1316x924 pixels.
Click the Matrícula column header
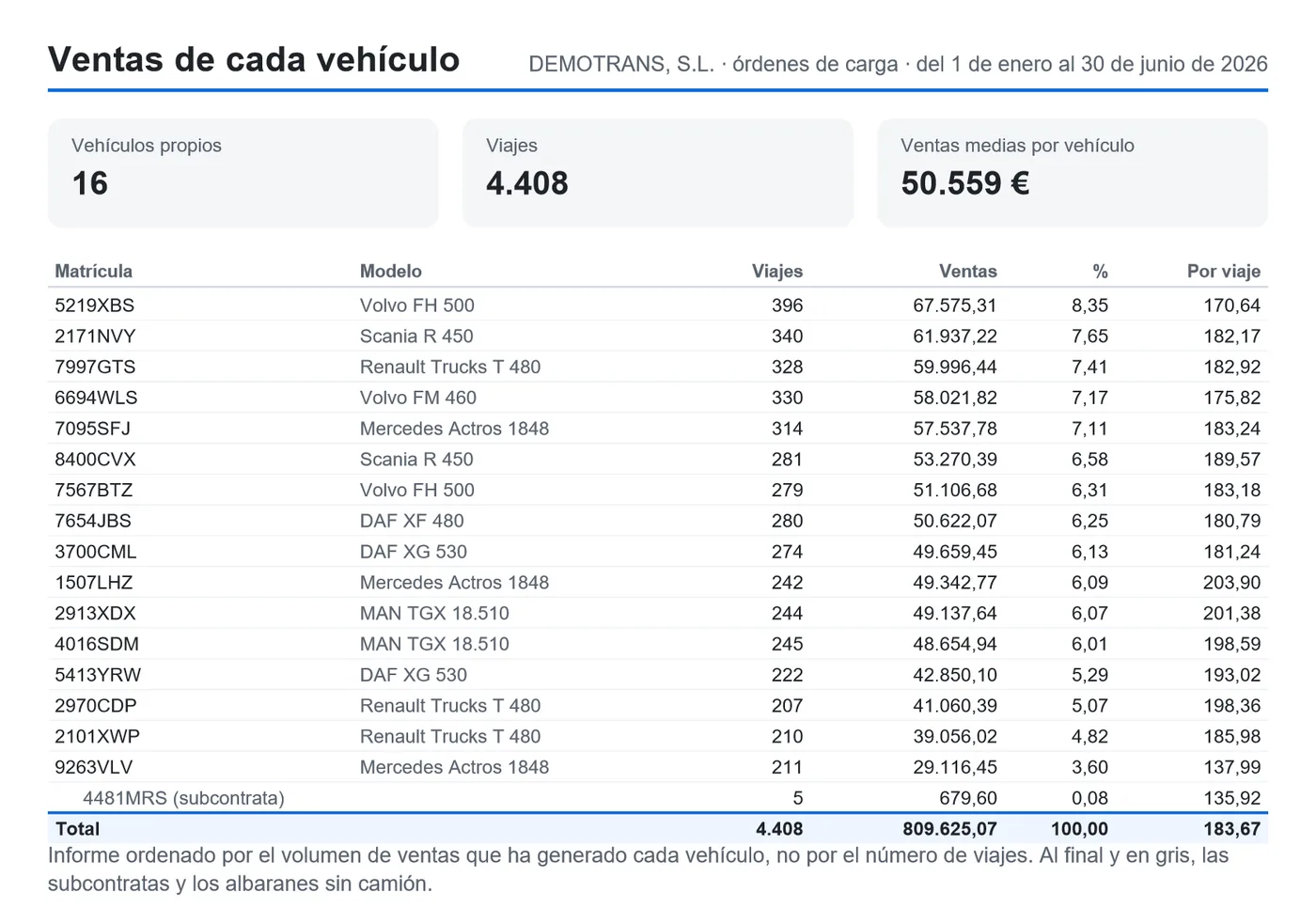coord(93,272)
